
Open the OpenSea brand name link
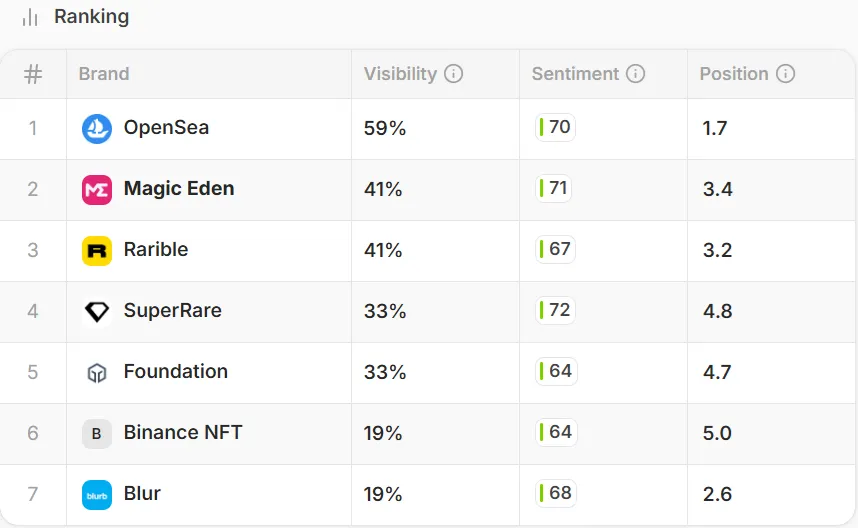[166, 128]
